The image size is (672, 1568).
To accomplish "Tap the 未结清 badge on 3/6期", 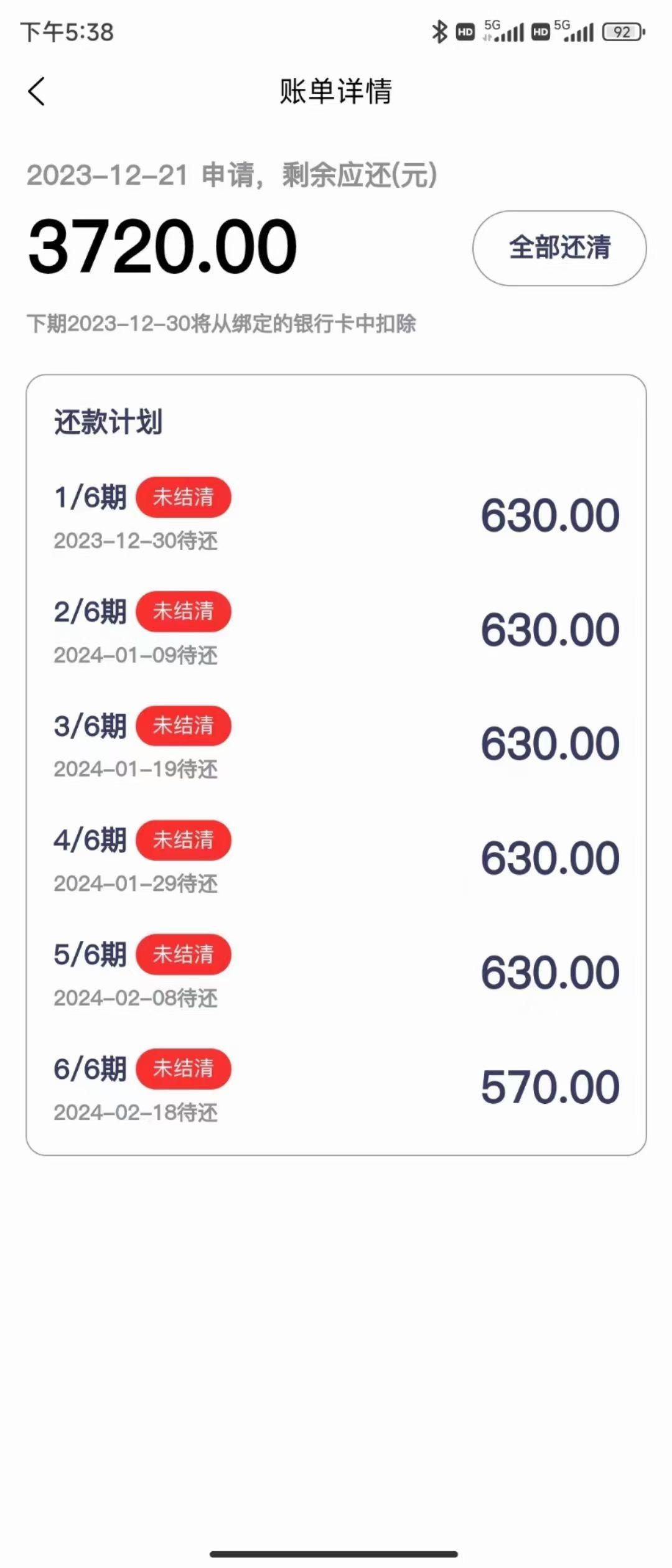I will coord(184,726).
